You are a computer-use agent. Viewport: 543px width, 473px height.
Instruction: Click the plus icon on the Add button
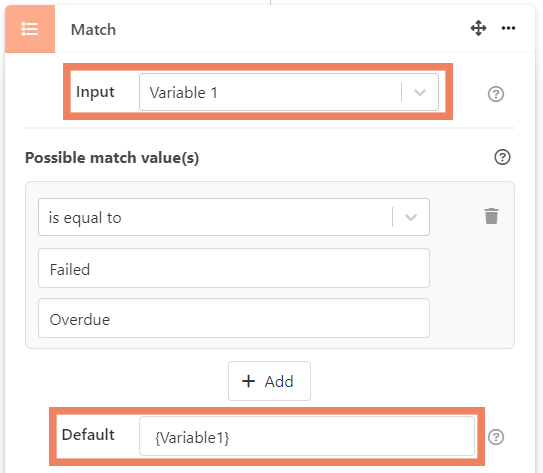coord(248,381)
